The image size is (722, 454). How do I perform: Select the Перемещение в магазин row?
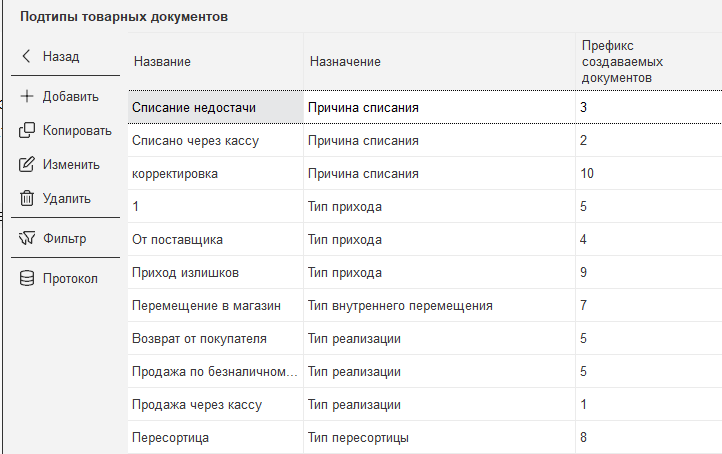[207, 306]
